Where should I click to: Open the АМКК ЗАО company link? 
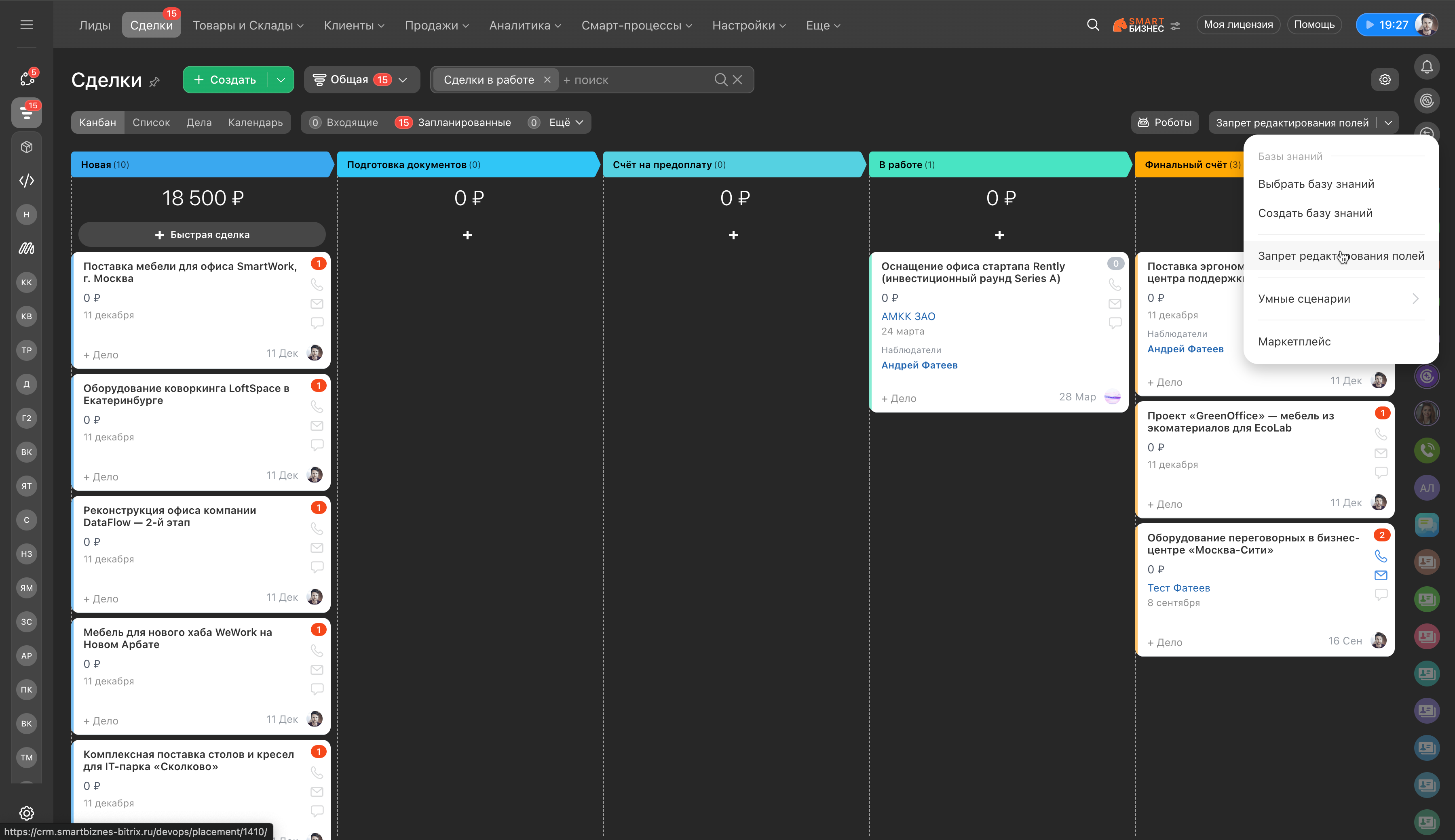(x=908, y=316)
